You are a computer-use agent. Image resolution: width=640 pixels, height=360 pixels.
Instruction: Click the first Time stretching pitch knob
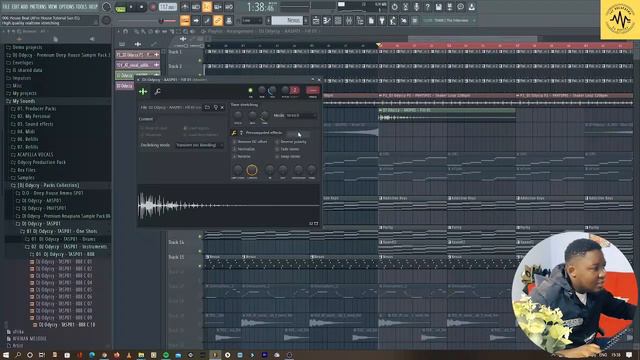[x=238, y=116]
